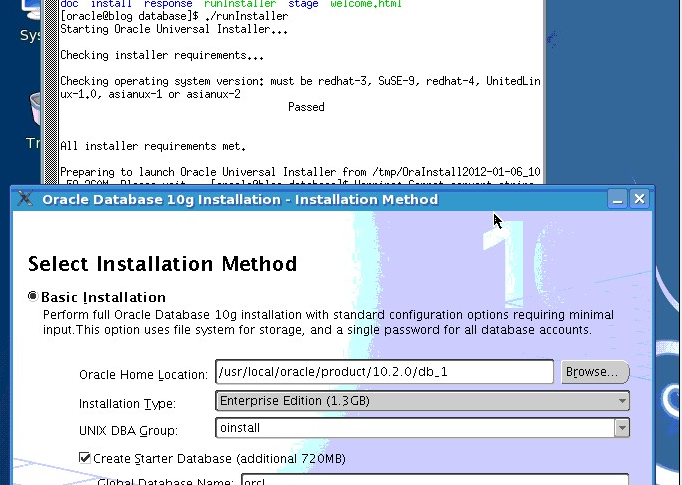Select the Basic Installation radio button
Image resolution: width=682 pixels, height=485 pixels.
[x=33, y=296]
